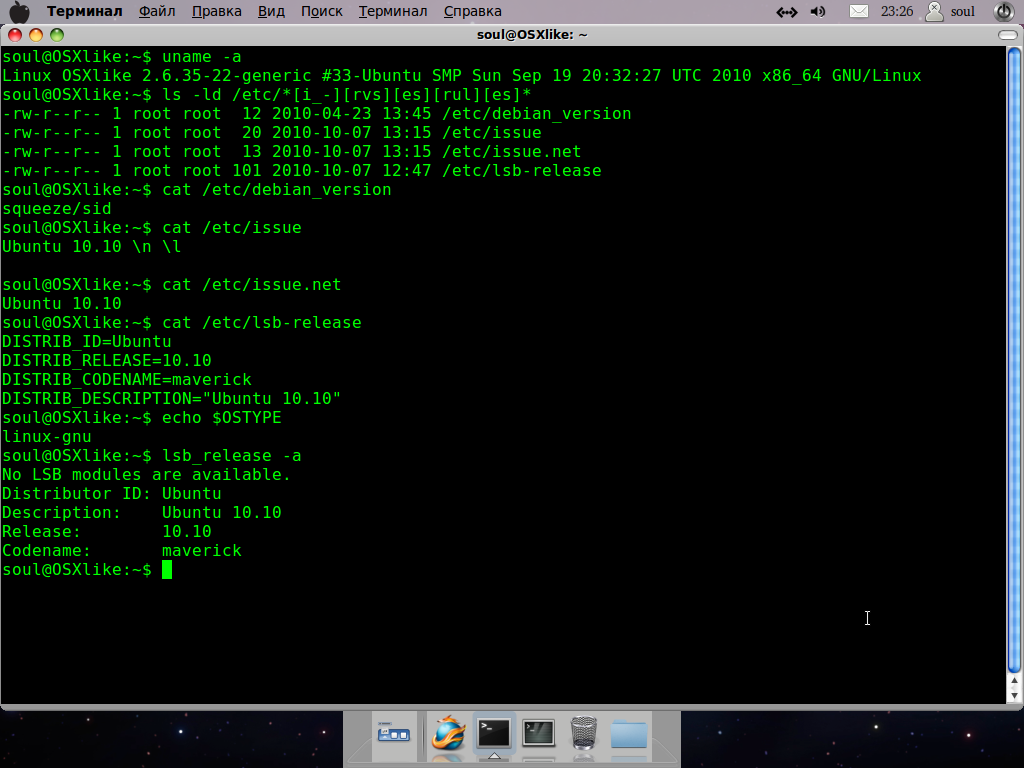
Task: Click the text "squeeze/sid"
Action: point(57,209)
